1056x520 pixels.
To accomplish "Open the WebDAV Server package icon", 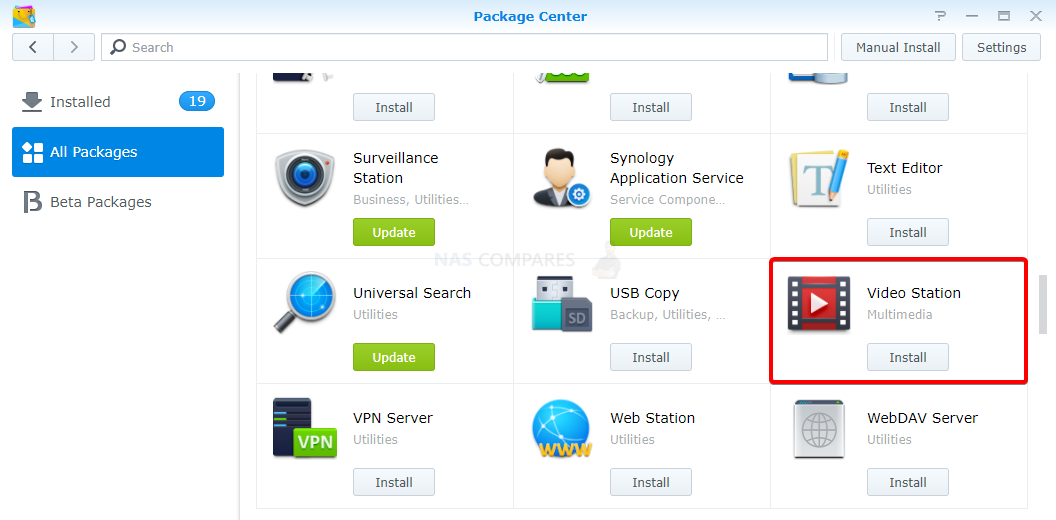I will (819, 428).
